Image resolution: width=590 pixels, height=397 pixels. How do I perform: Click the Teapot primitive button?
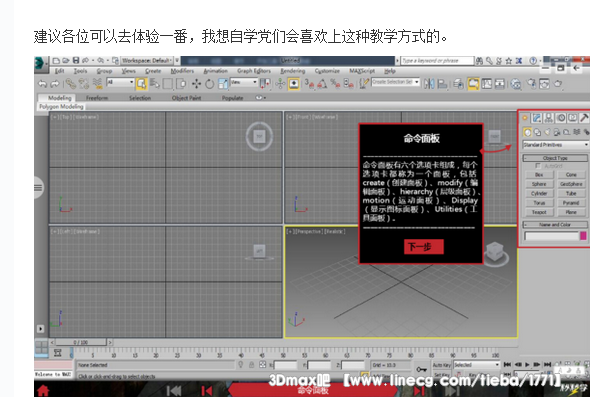tap(539, 212)
